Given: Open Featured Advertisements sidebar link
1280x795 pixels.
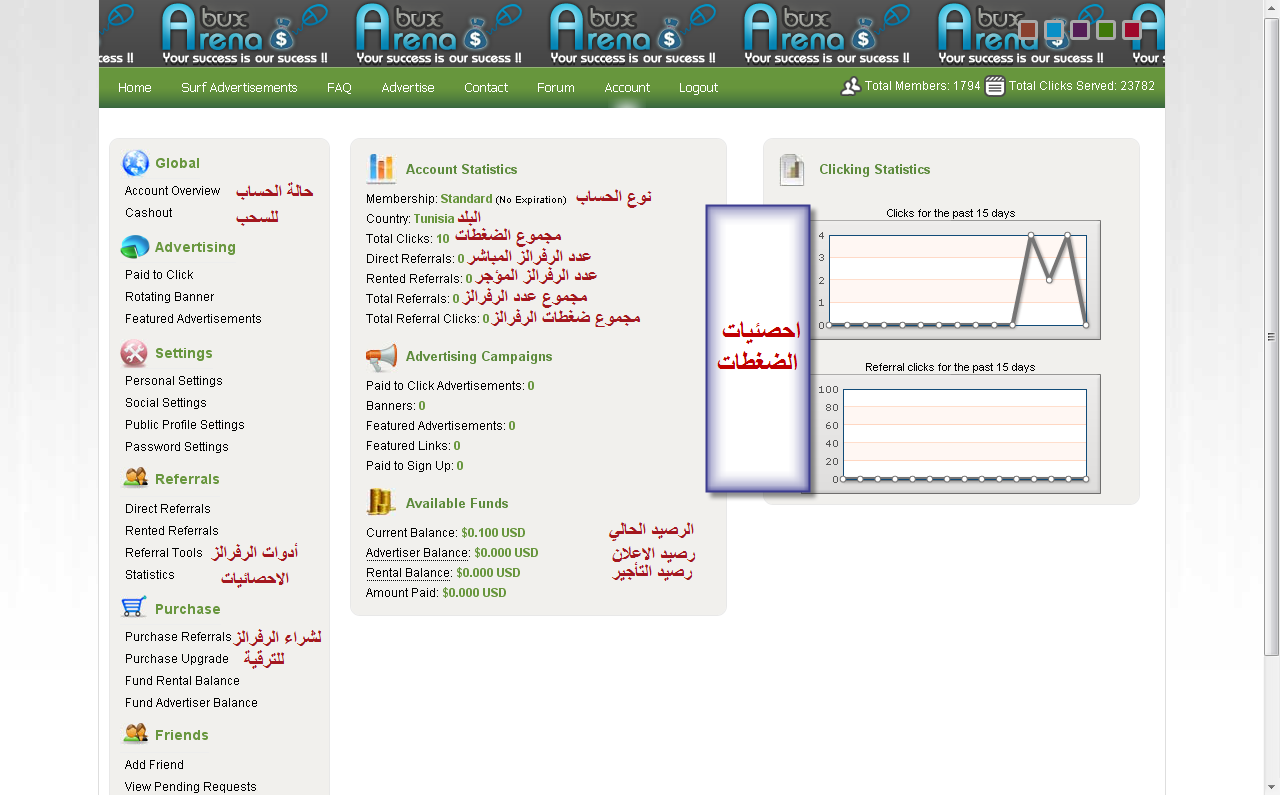Looking at the screenshot, I should point(193,319).
